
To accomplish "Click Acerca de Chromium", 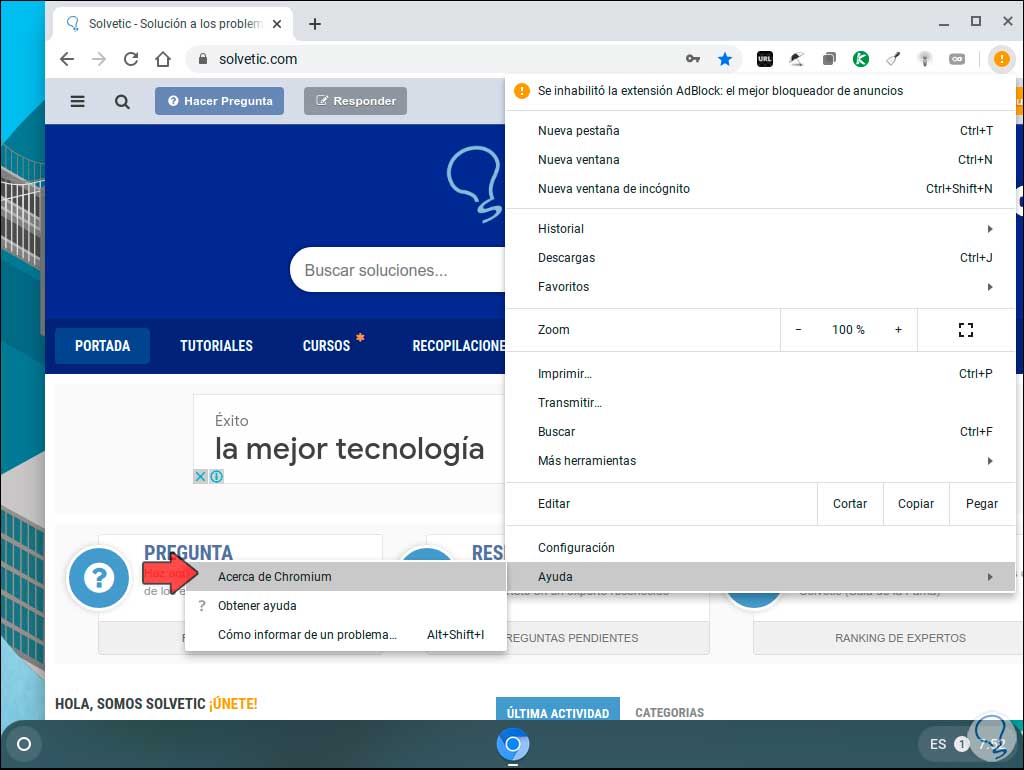I will tap(345, 577).
